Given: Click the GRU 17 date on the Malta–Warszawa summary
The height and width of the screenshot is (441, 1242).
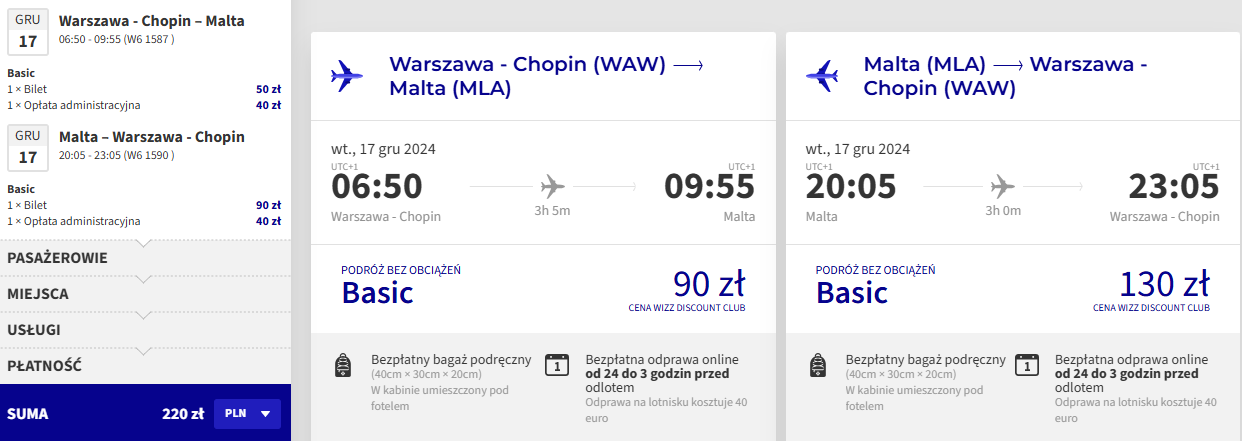Looking at the screenshot, I should [28, 146].
